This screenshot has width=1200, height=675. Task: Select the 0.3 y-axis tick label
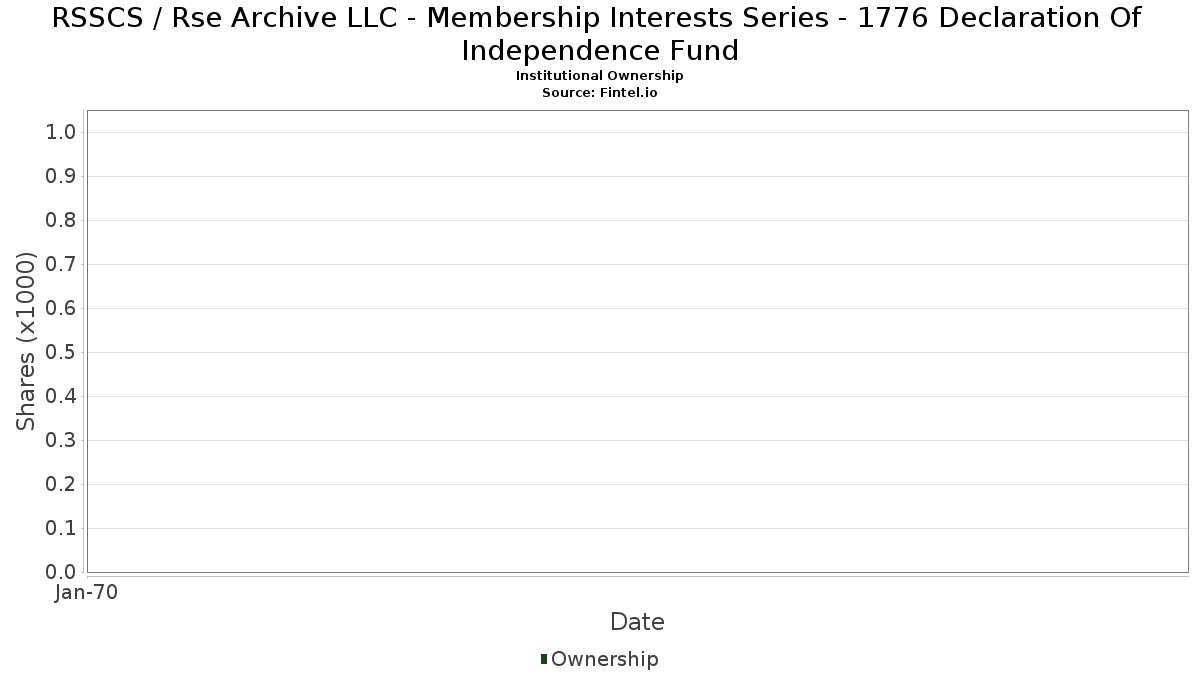click(61, 441)
